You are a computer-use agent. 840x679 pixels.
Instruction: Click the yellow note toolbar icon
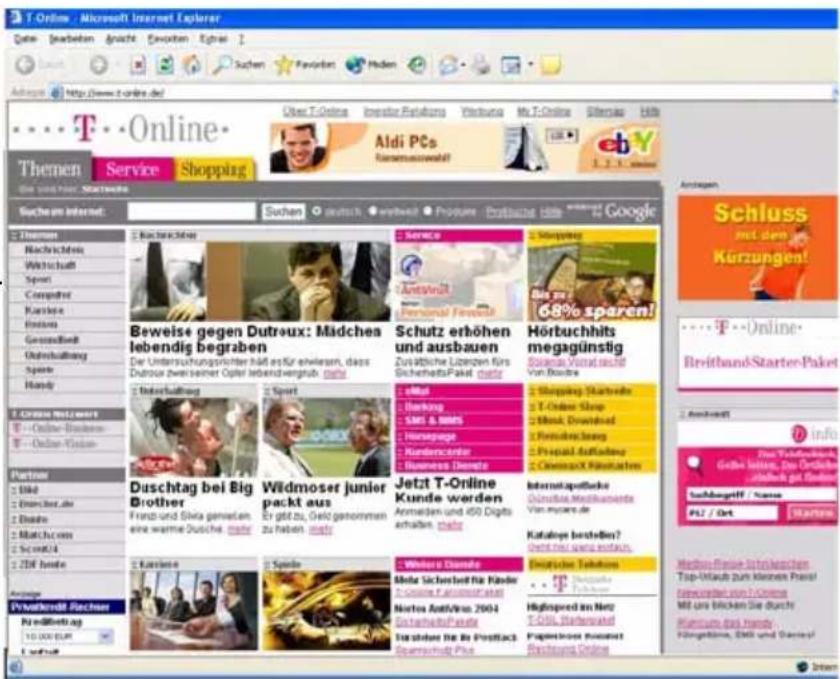coord(550,65)
